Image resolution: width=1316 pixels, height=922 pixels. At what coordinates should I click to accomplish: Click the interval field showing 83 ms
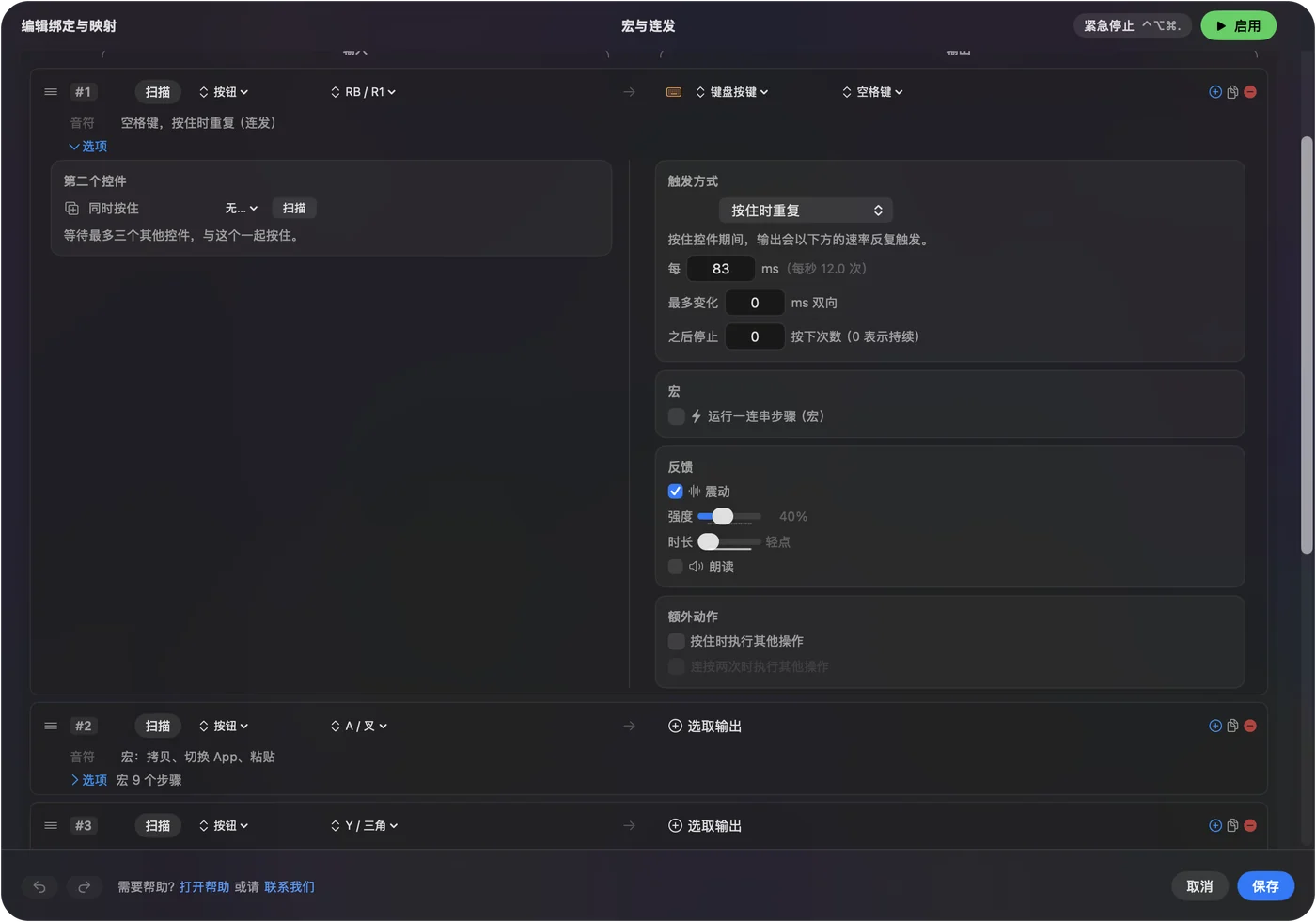721,269
